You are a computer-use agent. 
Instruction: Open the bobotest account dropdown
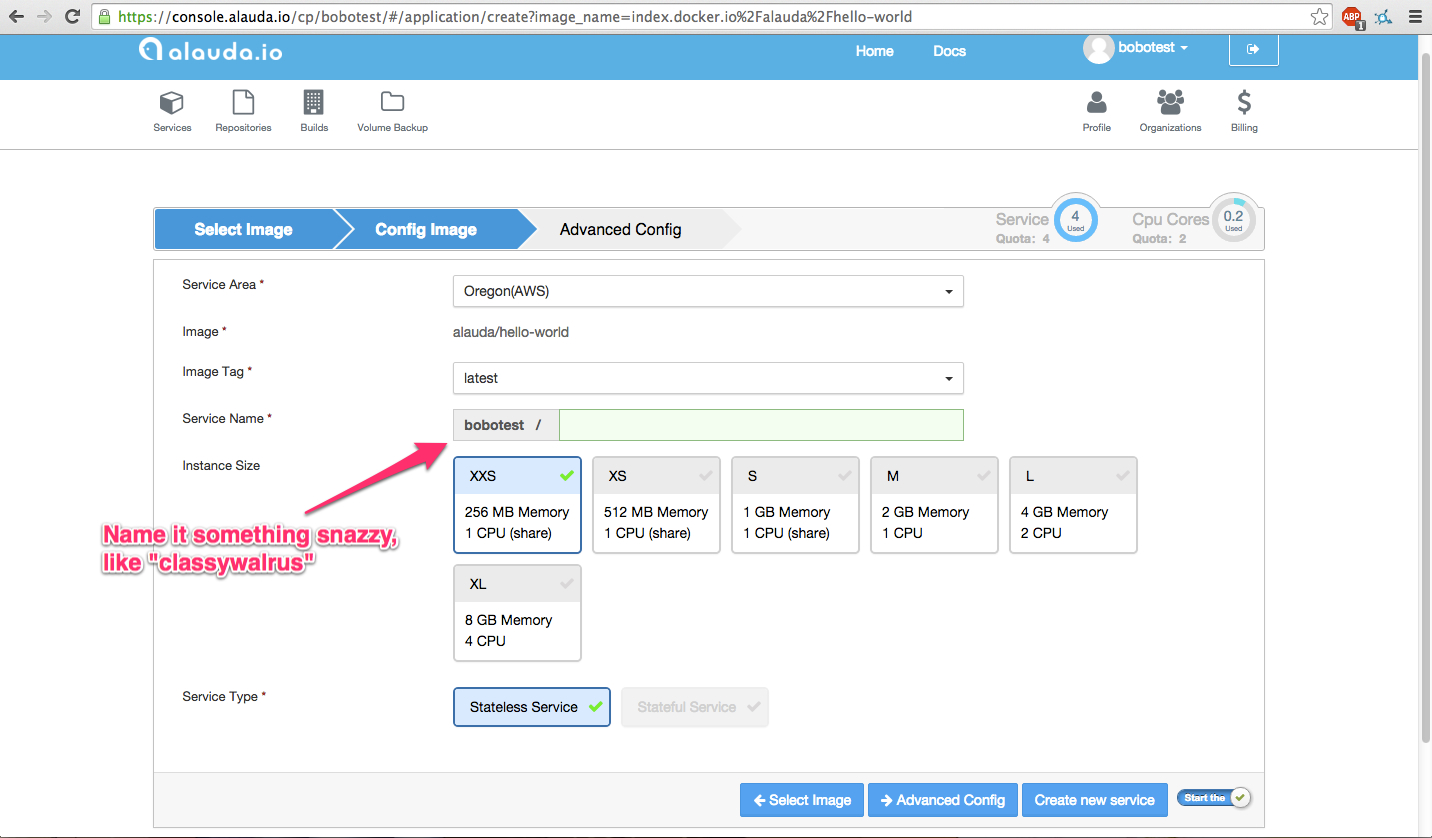tap(1153, 47)
